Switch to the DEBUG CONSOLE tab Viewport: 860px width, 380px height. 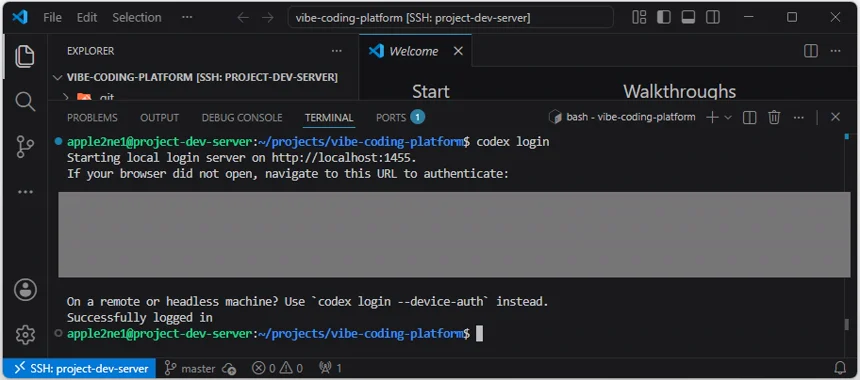coord(242,117)
